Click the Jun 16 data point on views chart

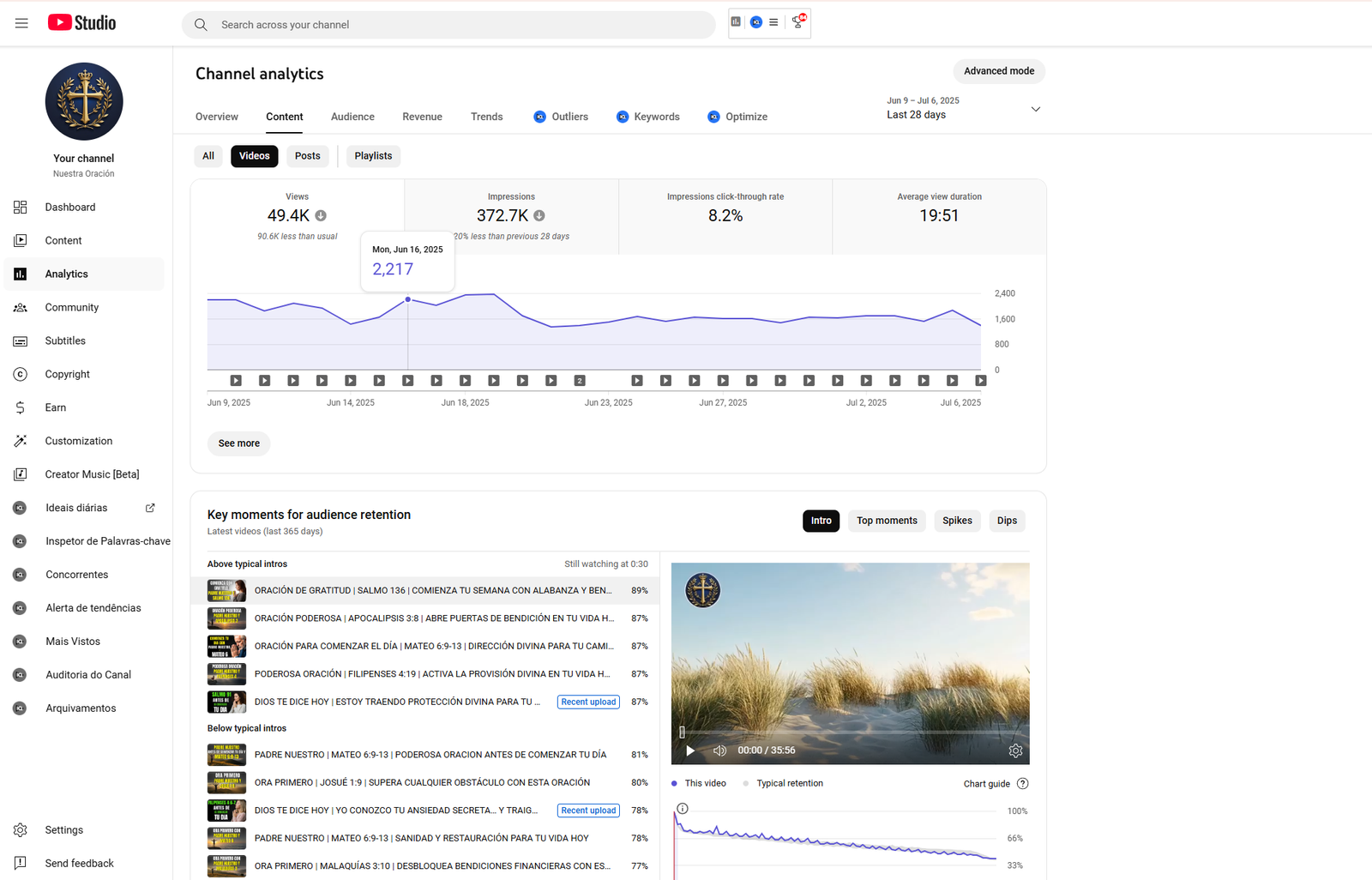point(408,299)
